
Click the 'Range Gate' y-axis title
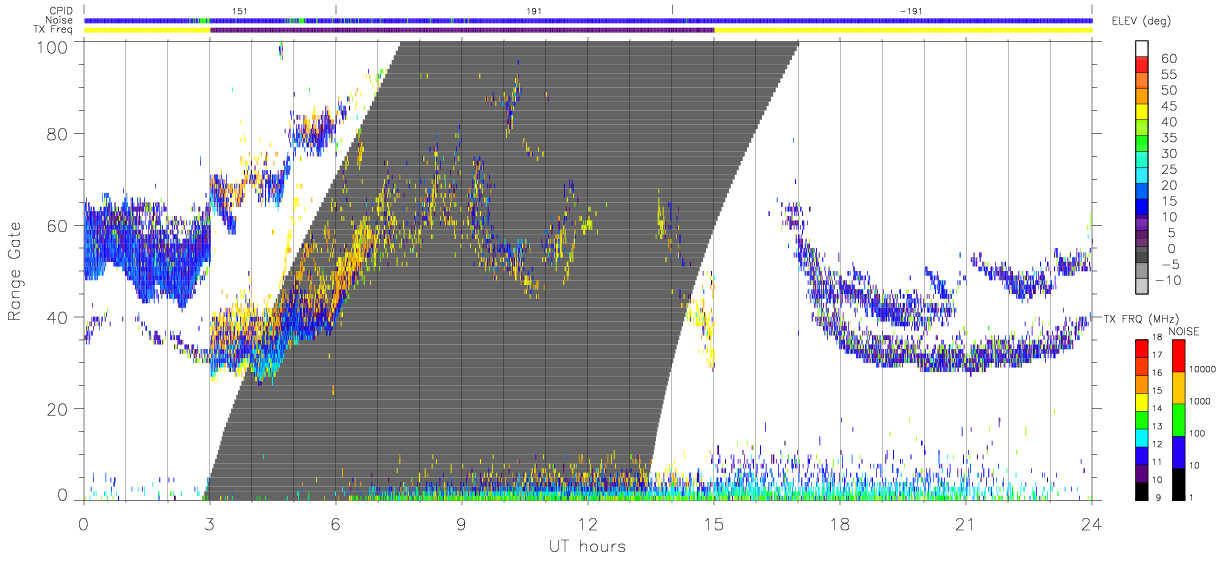pyautogui.click(x=15, y=273)
